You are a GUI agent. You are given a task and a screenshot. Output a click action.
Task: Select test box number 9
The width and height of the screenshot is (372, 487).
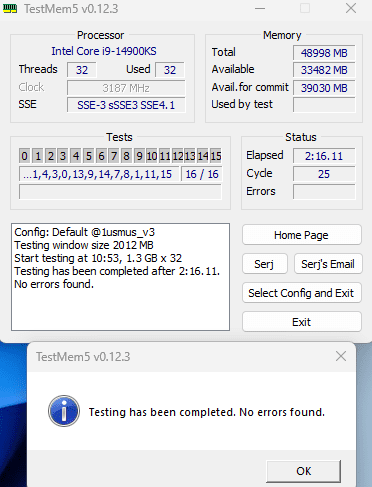(139, 156)
